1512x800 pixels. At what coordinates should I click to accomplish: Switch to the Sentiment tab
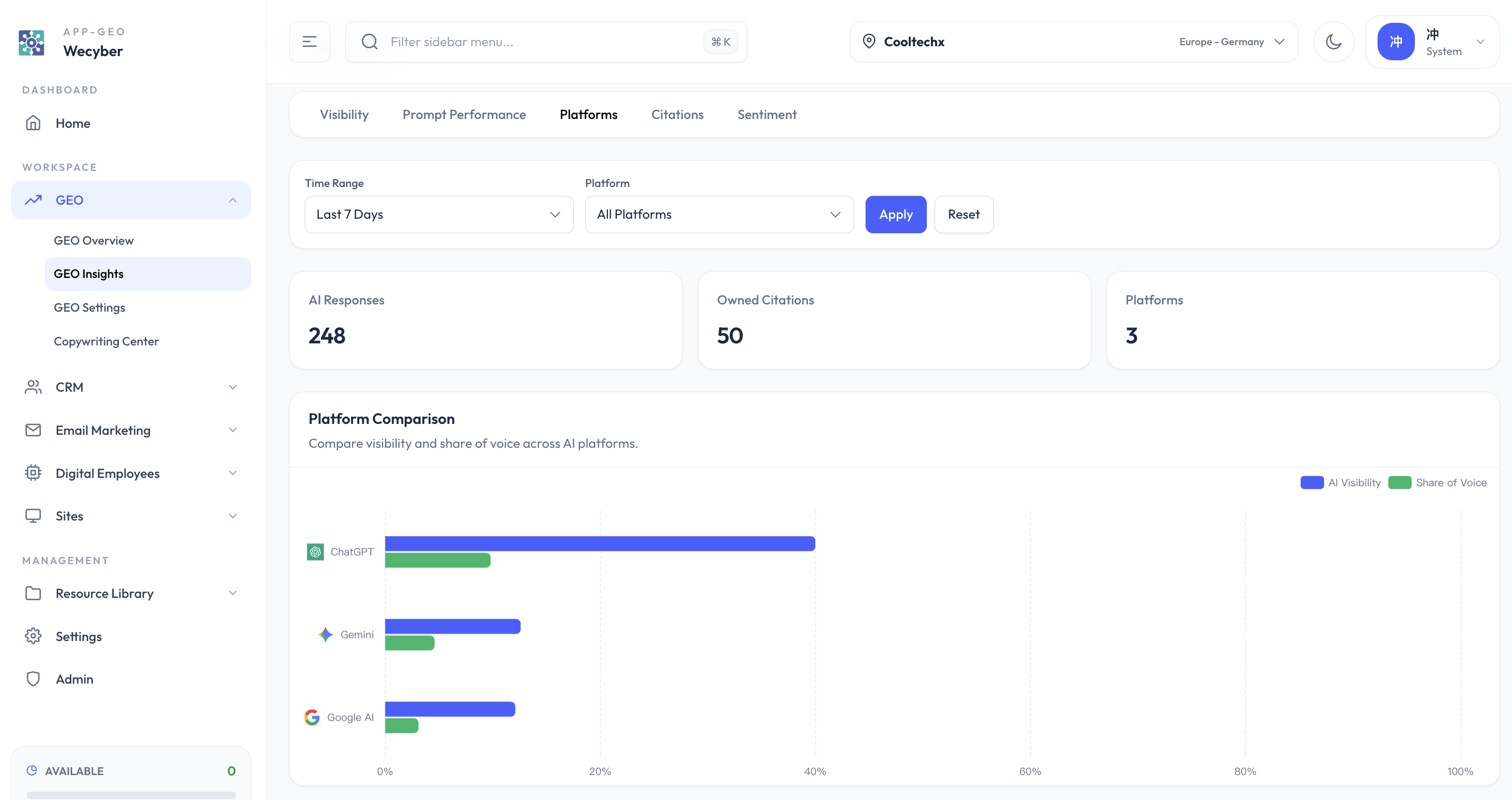766,114
